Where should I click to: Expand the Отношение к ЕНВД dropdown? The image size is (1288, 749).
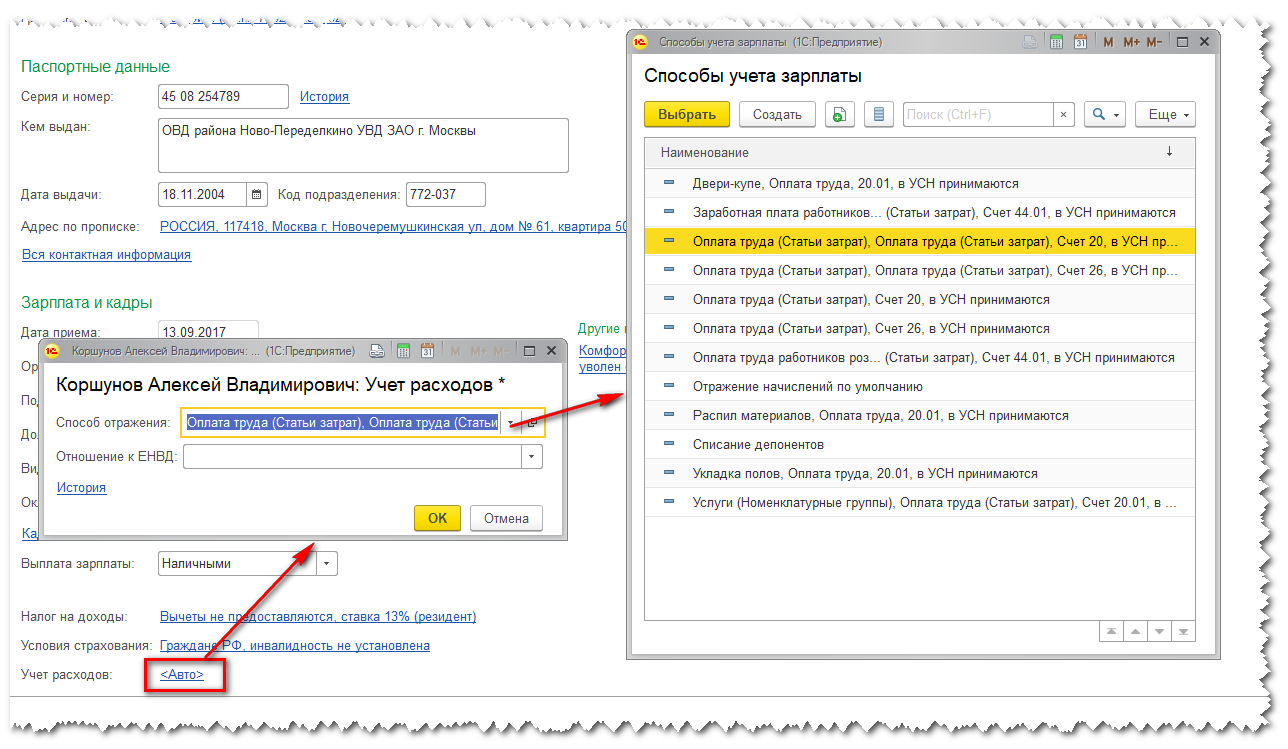(532, 457)
